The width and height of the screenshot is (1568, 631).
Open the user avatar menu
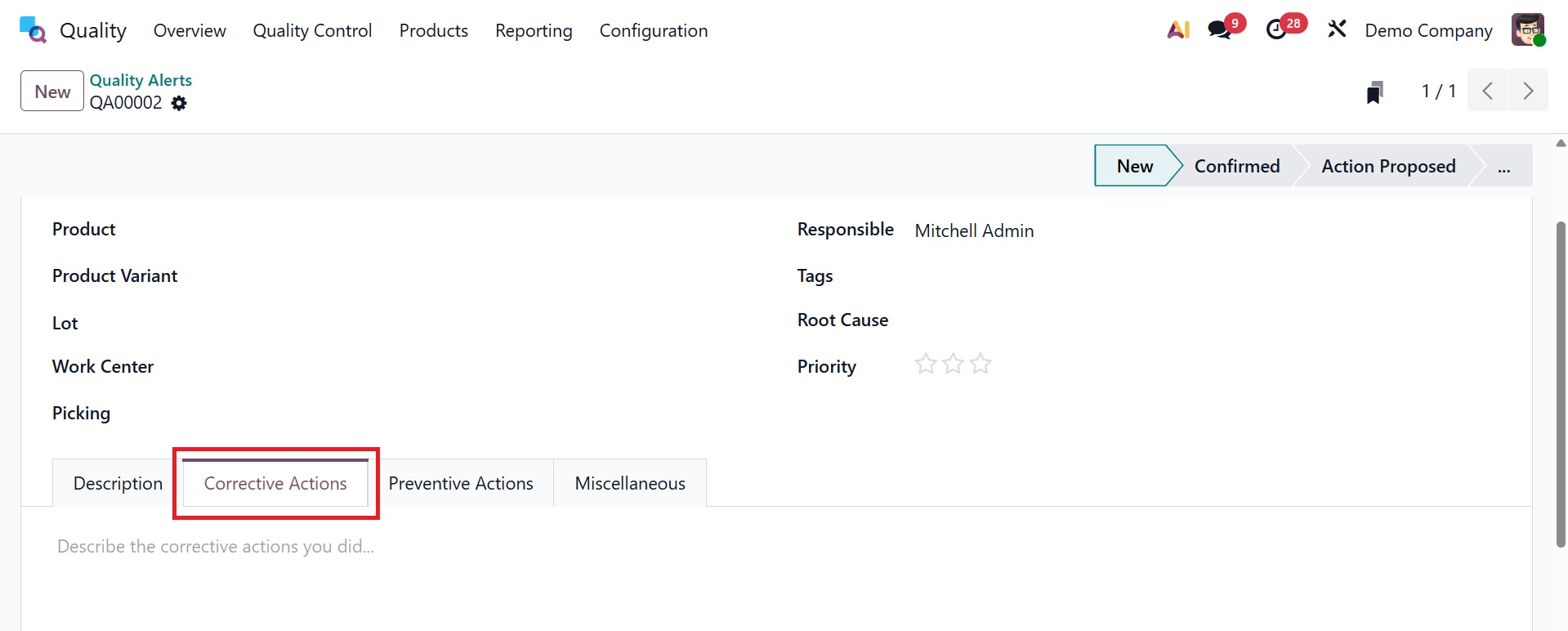click(x=1527, y=30)
